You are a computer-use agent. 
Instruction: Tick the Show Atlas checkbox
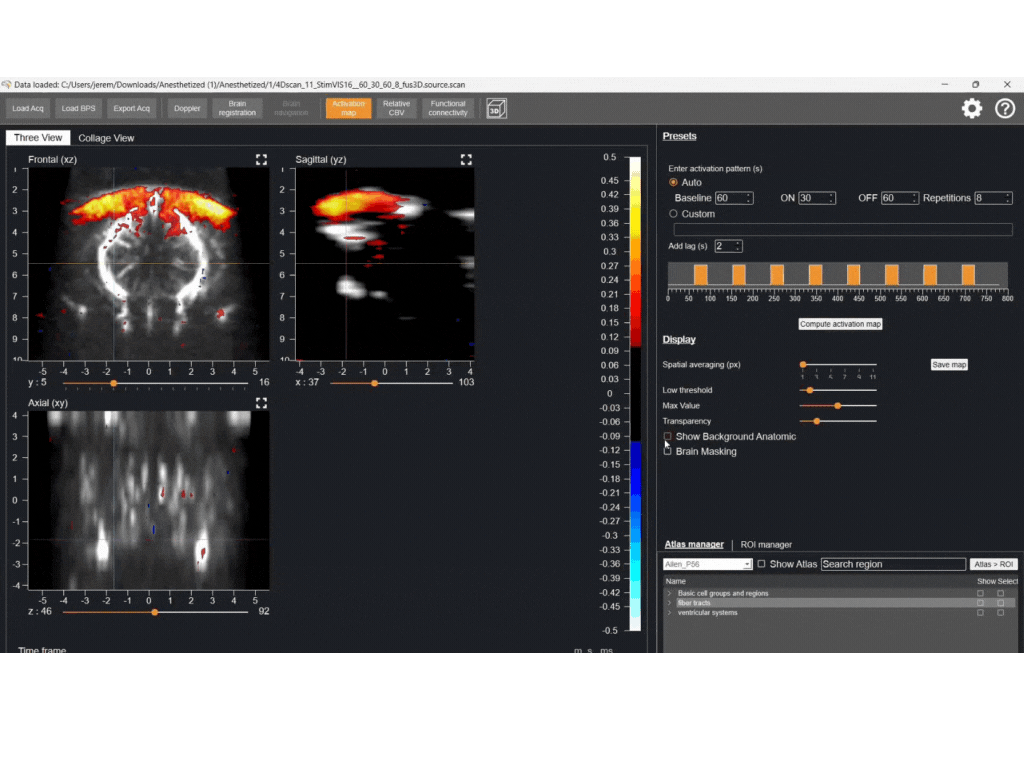tap(762, 564)
